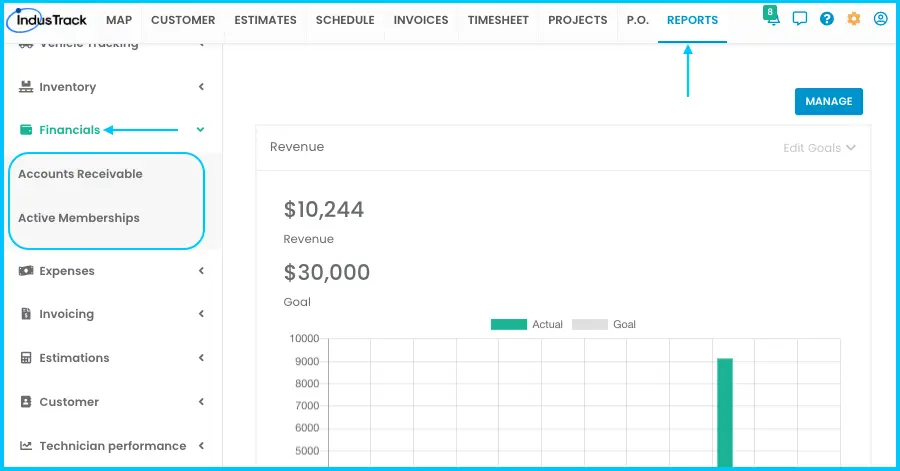Toggle the Actual legend swatch
The width and height of the screenshot is (900, 471).
point(509,324)
